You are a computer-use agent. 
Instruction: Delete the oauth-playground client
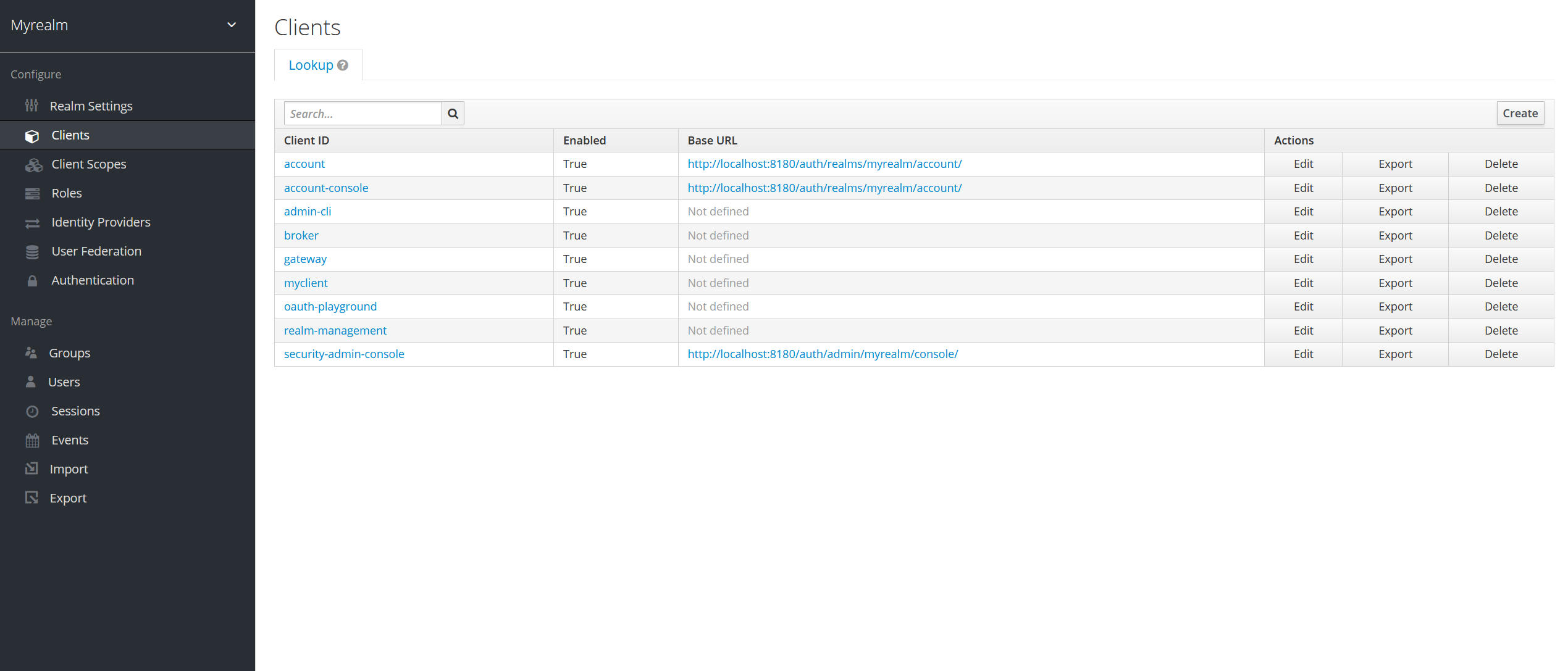point(1501,307)
